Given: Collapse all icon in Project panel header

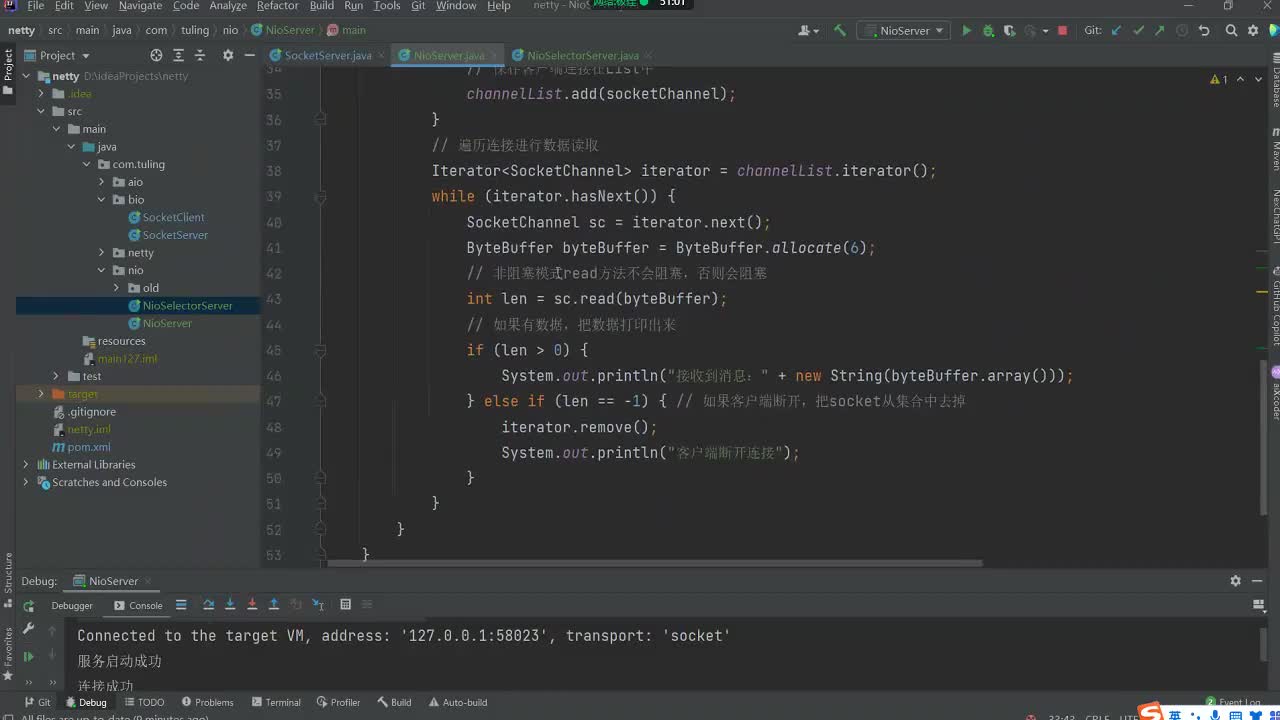Looking at the screenshot, I should tap(201, 55).
